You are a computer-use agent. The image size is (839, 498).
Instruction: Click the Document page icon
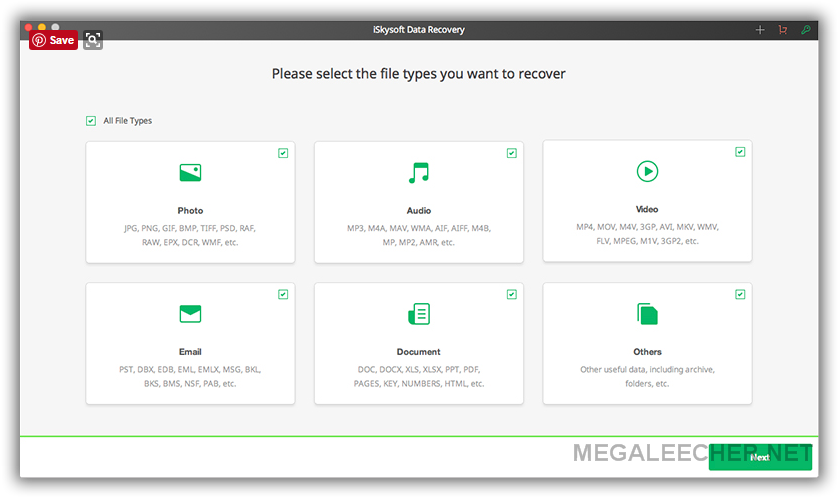[419, 314]
